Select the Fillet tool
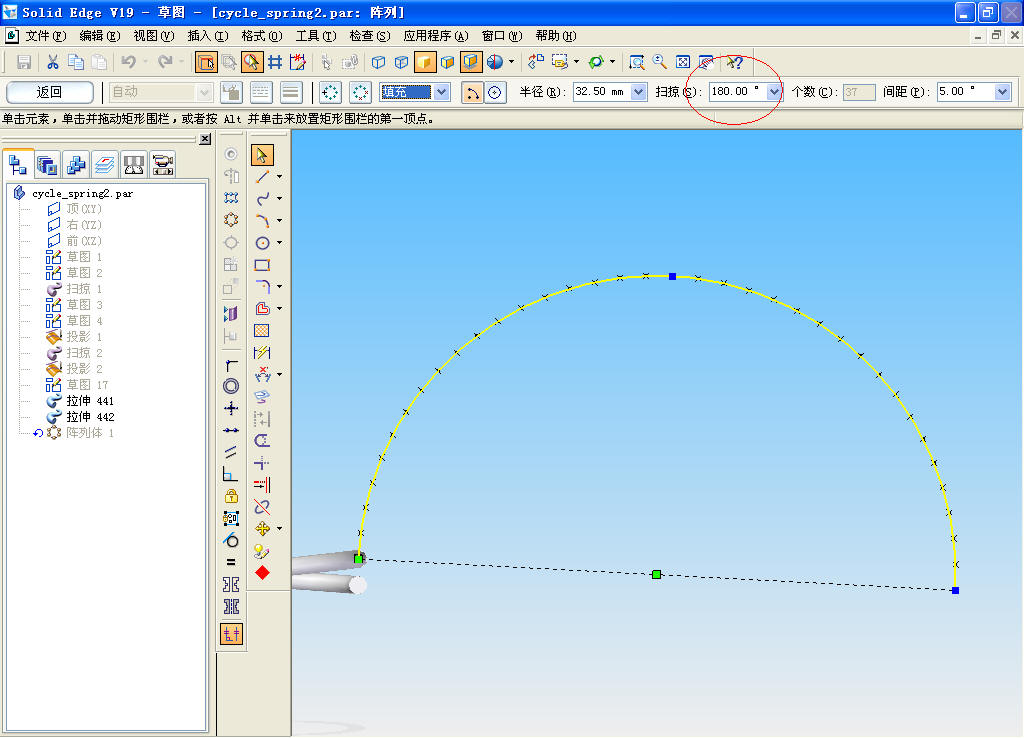 pyautogui.click(x=262, y=287)
